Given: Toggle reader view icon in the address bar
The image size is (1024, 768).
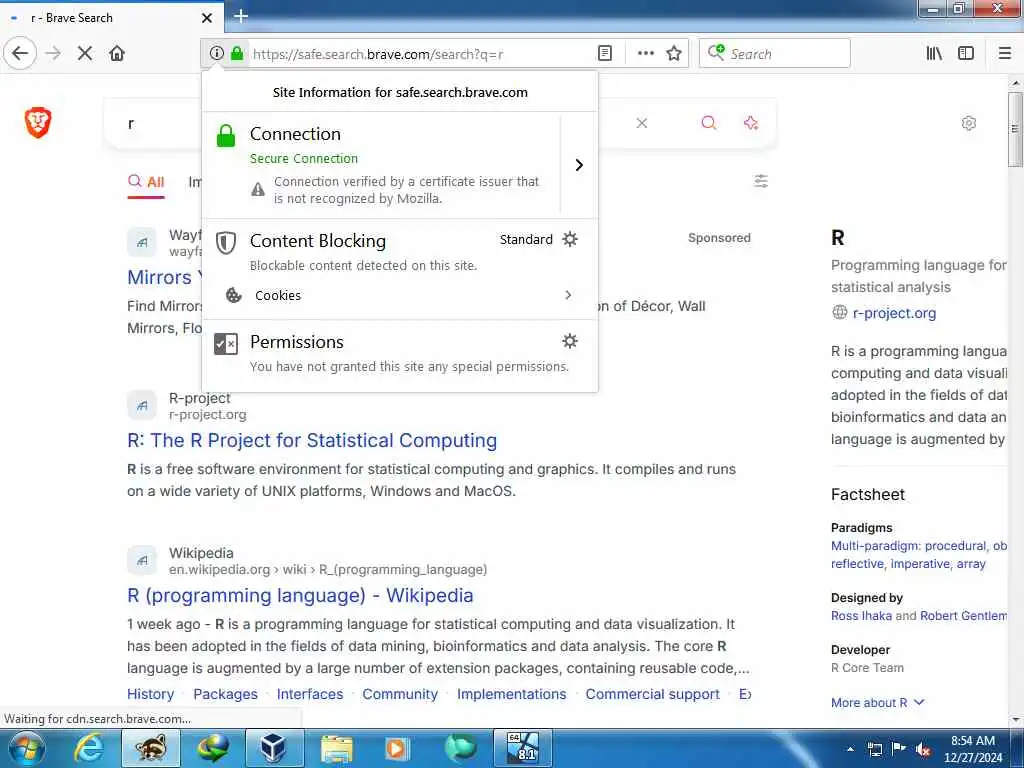Looking at the screenshot, I should [605, 54].
